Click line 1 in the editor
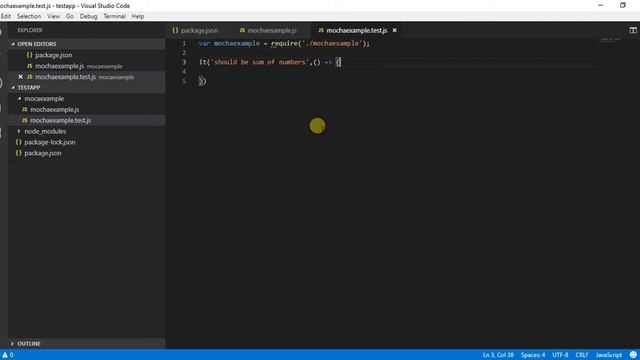640x360 pixels. pos(284,43)
